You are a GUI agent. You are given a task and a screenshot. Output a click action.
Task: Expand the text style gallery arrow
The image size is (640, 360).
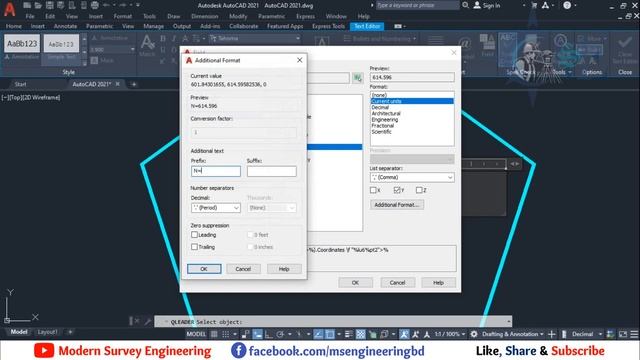point(84,62)
